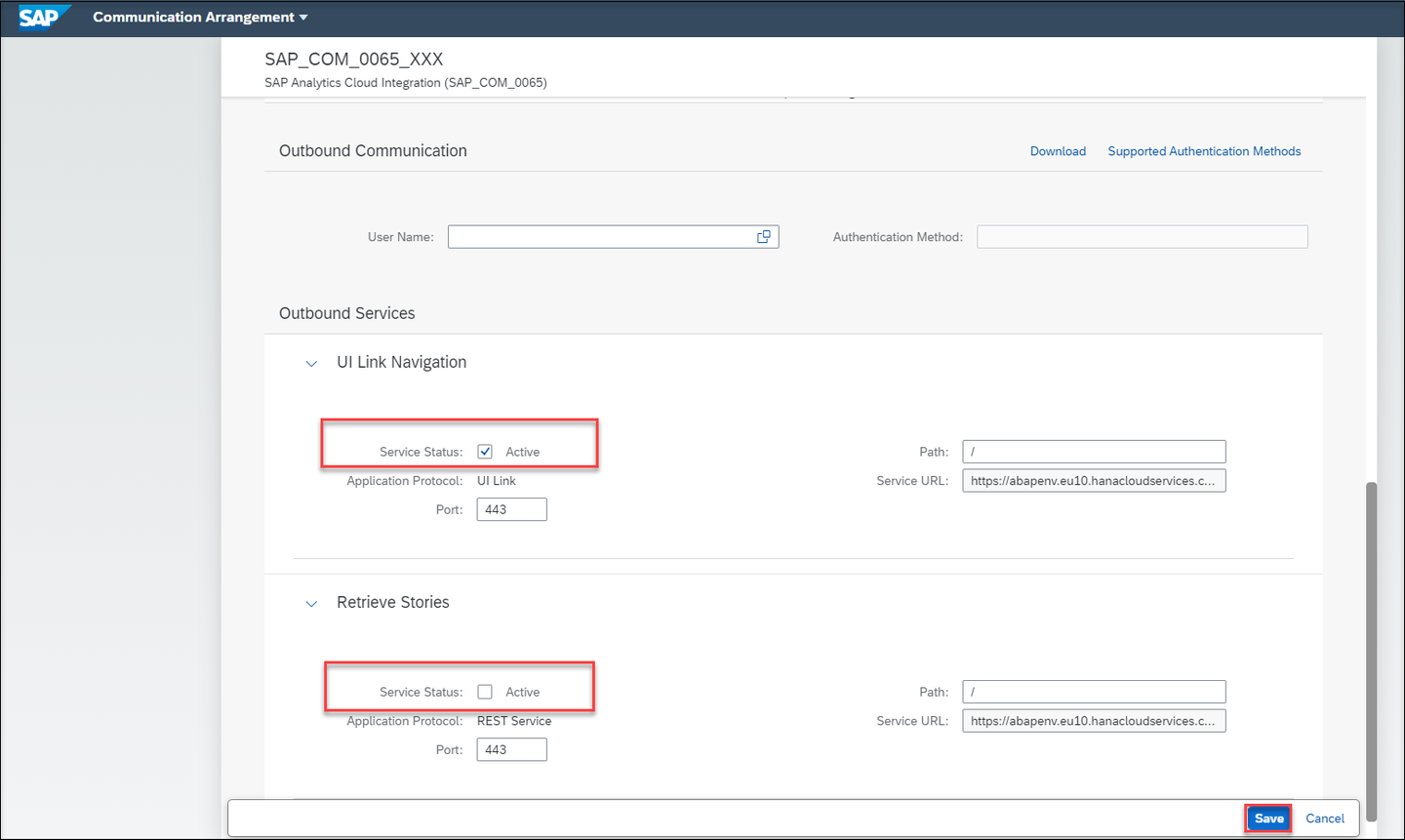This screenshot has width=1405, height=840.
Task: Check Active status for Retrieve Stories
Action: tap(485, 692)
